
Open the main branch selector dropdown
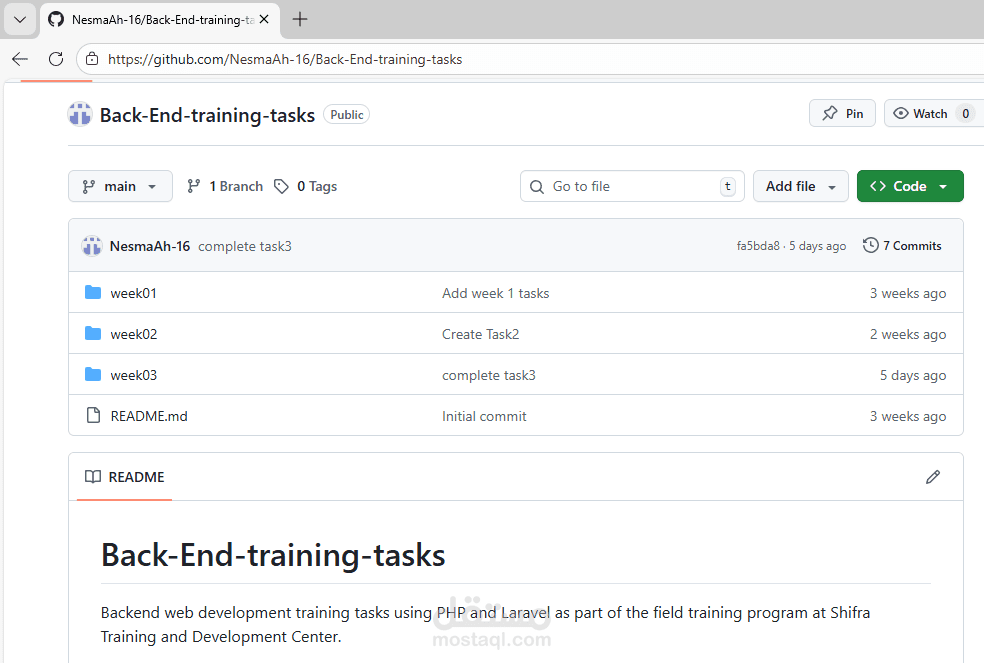120,186
